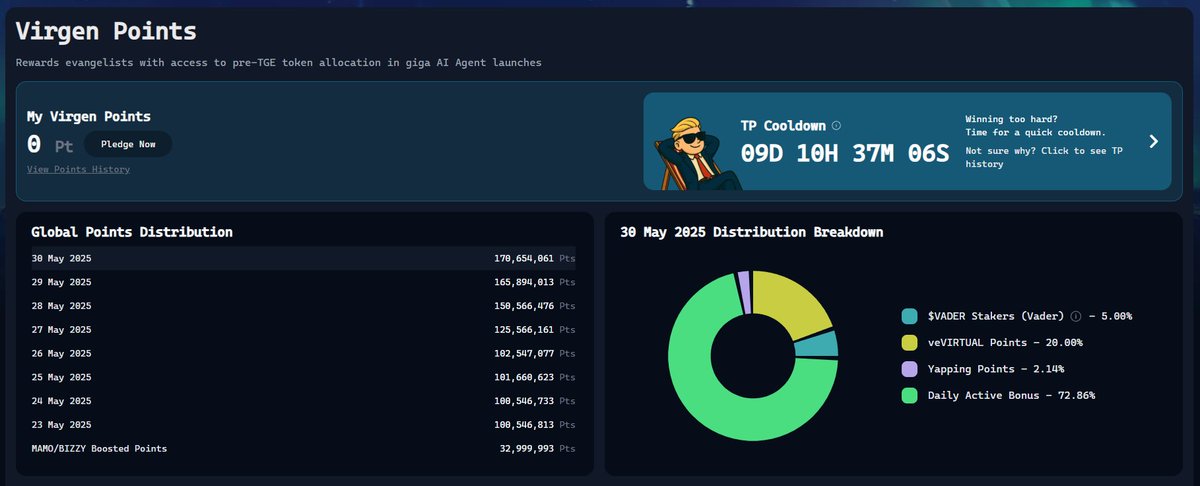This screenshot has height=486, width=1200.
Task: Click the 150,566,476 points value
Action: [x=524, y=306]
